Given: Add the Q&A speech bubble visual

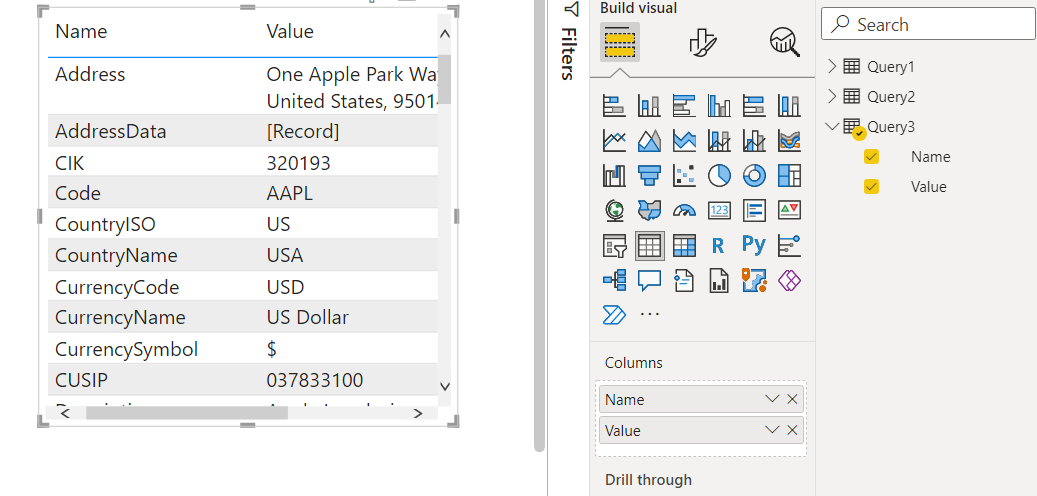Looking at the screenshot, I should coord(649,280).
